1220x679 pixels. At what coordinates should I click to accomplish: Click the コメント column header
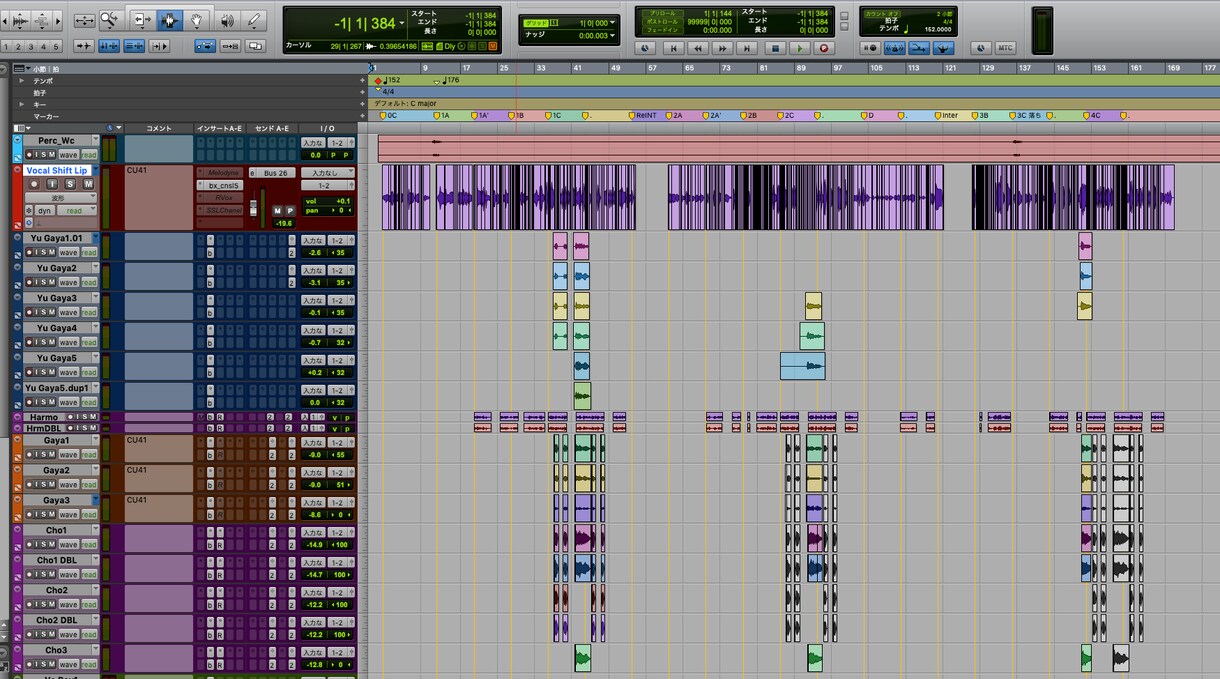pos(159,128)
